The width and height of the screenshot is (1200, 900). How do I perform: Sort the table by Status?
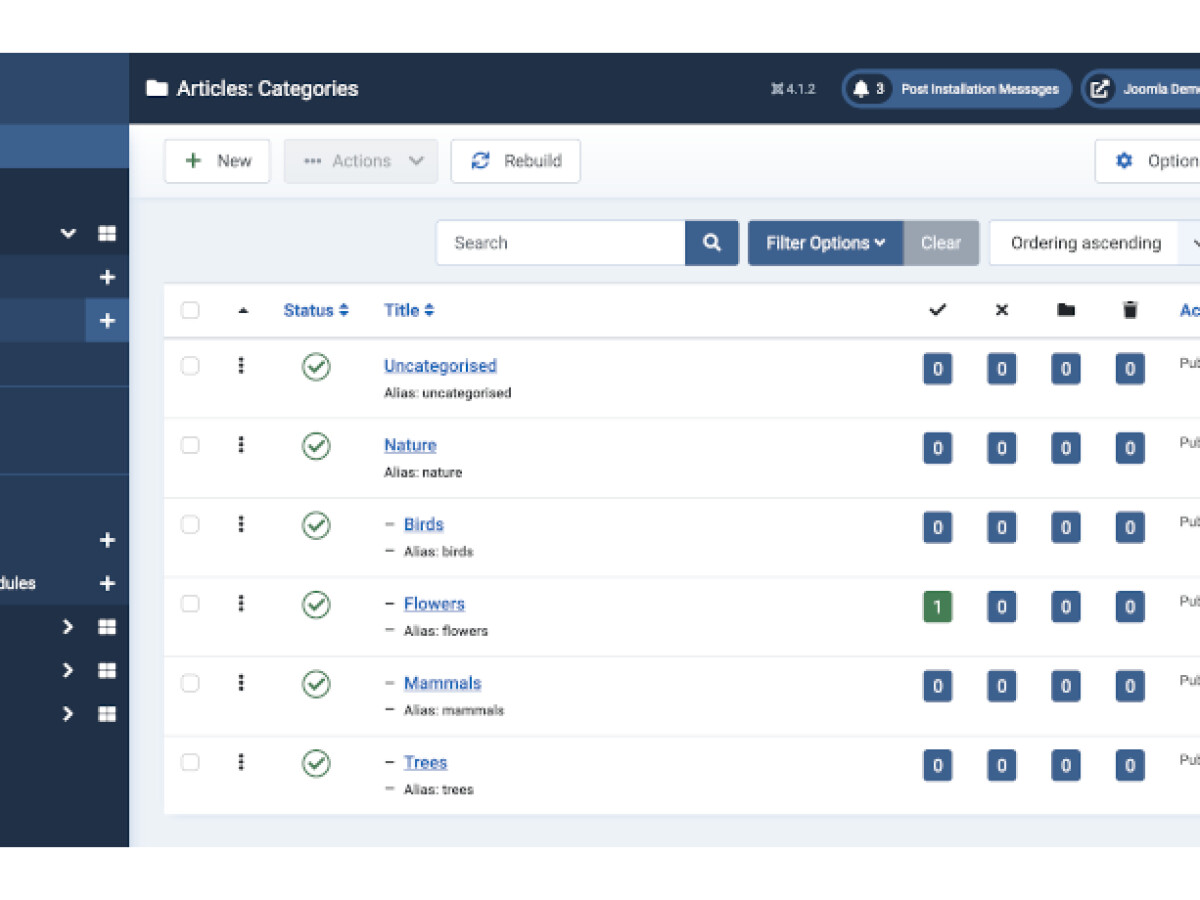click(316, 310)
